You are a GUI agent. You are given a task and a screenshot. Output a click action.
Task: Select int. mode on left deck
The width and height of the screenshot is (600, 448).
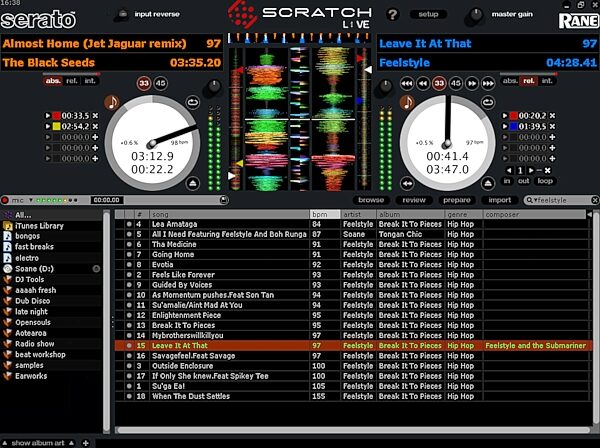coord(90,81)
